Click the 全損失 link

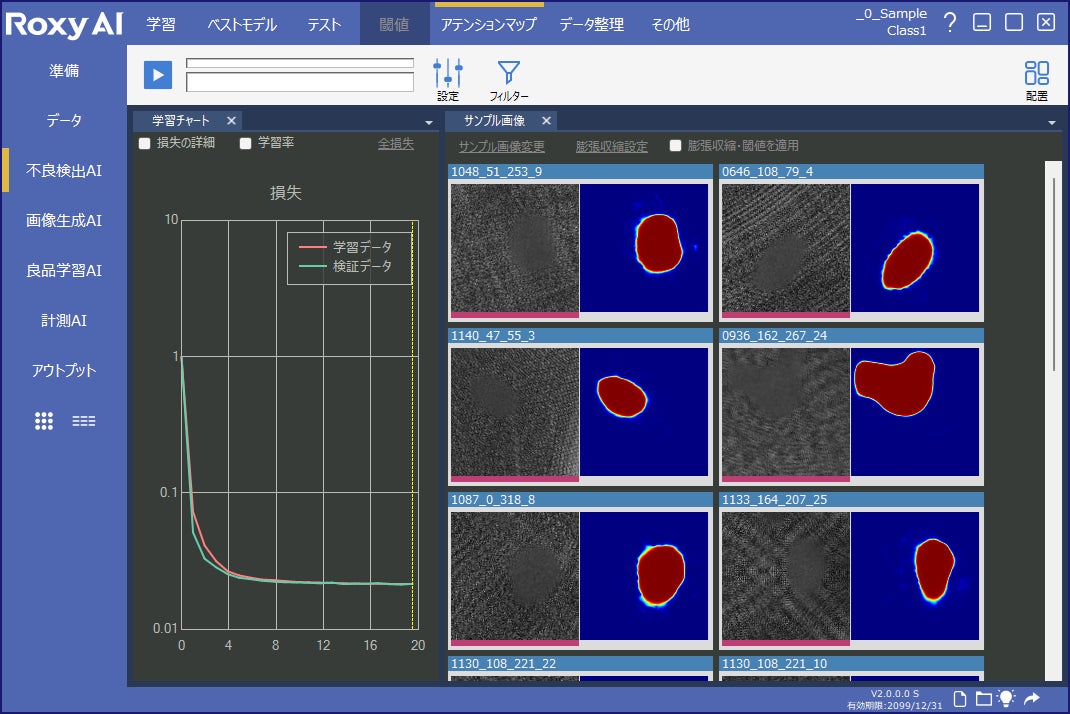coord(395,144)
